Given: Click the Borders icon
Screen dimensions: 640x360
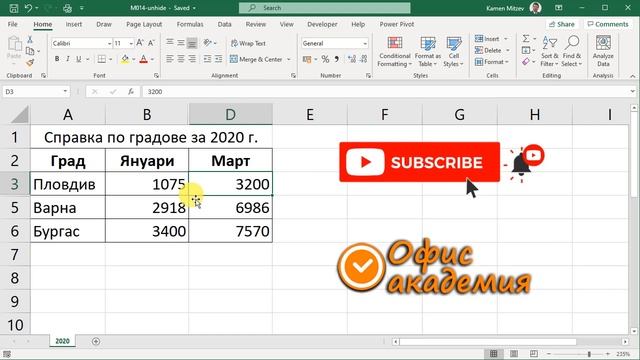Looking at the screenshot, I should pos(102,59).
